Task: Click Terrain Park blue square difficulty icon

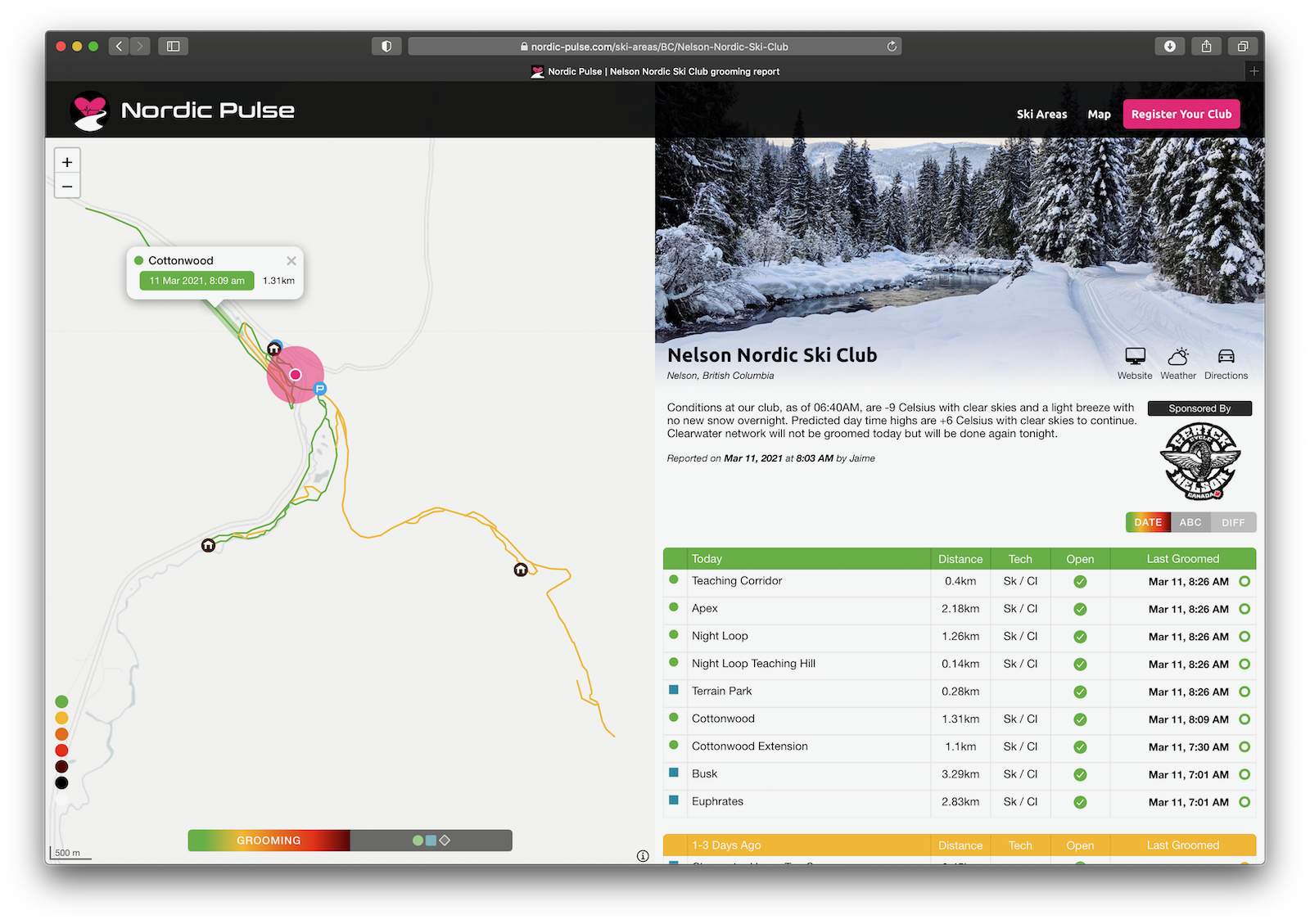Action: tap(674, 690)
